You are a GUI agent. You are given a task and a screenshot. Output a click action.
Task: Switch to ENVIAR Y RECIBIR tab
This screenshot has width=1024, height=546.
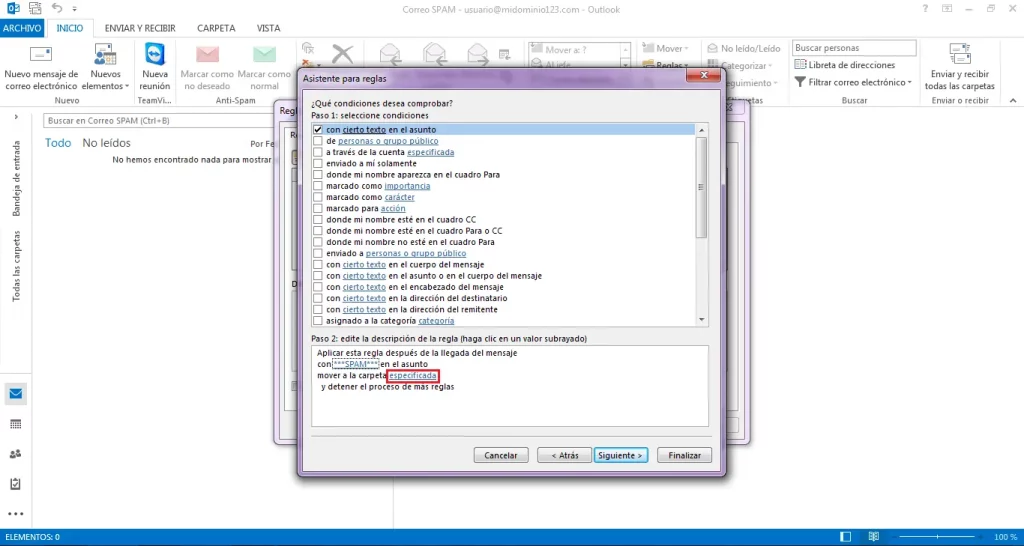point(140,28)
